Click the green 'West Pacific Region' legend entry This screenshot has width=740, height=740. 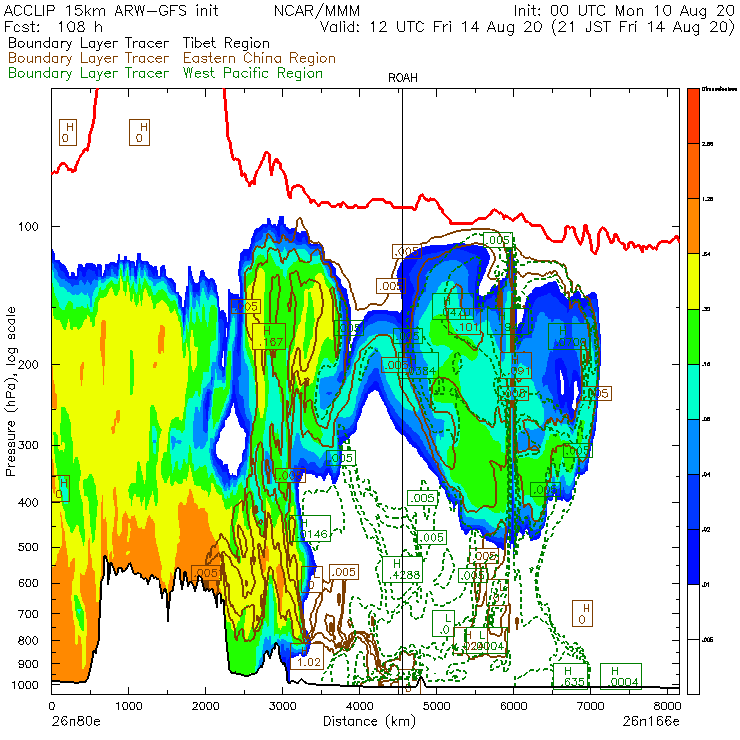point(253,73)
